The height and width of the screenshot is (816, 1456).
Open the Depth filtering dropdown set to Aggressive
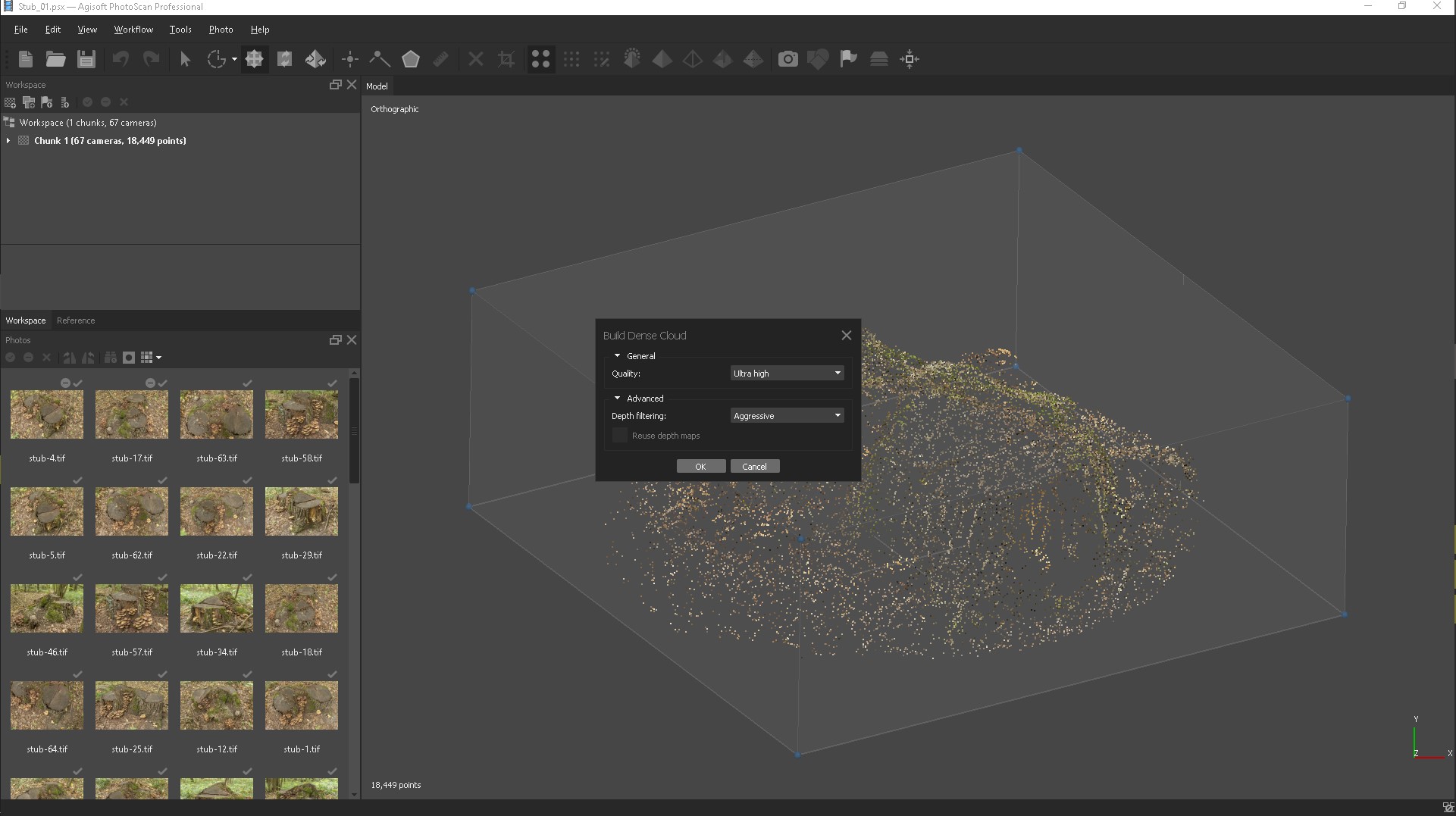point(787,416)
